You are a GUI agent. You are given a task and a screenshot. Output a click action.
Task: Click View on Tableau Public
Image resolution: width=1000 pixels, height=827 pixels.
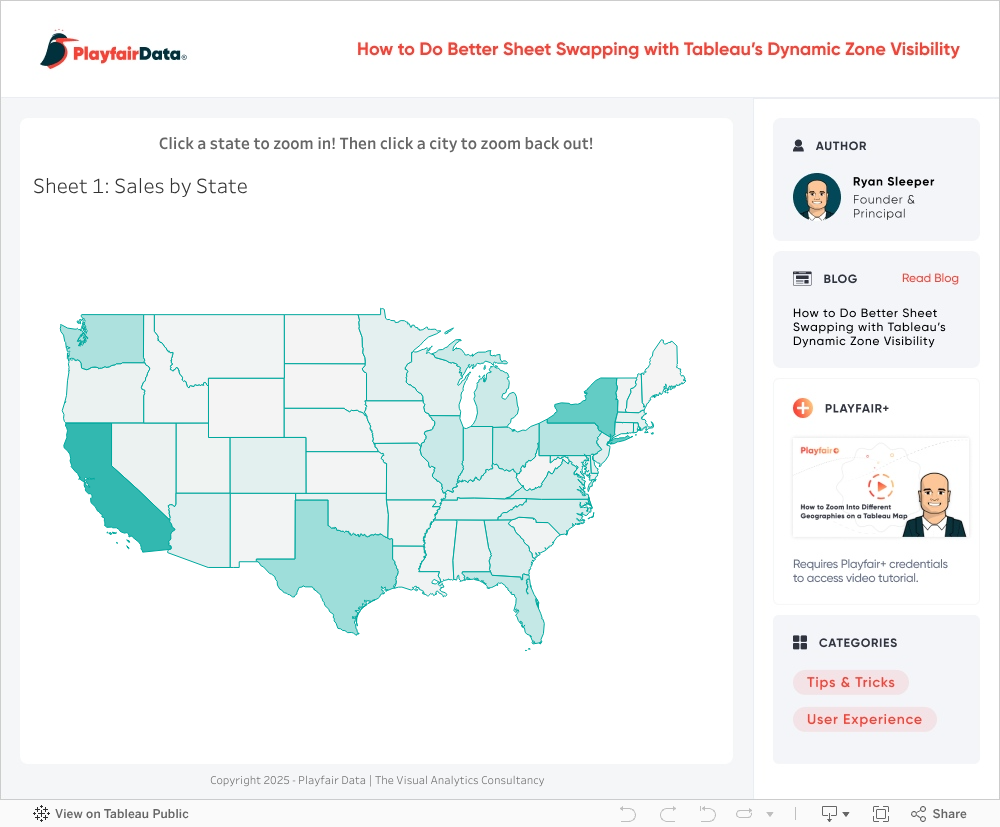(x=111, y=814)
